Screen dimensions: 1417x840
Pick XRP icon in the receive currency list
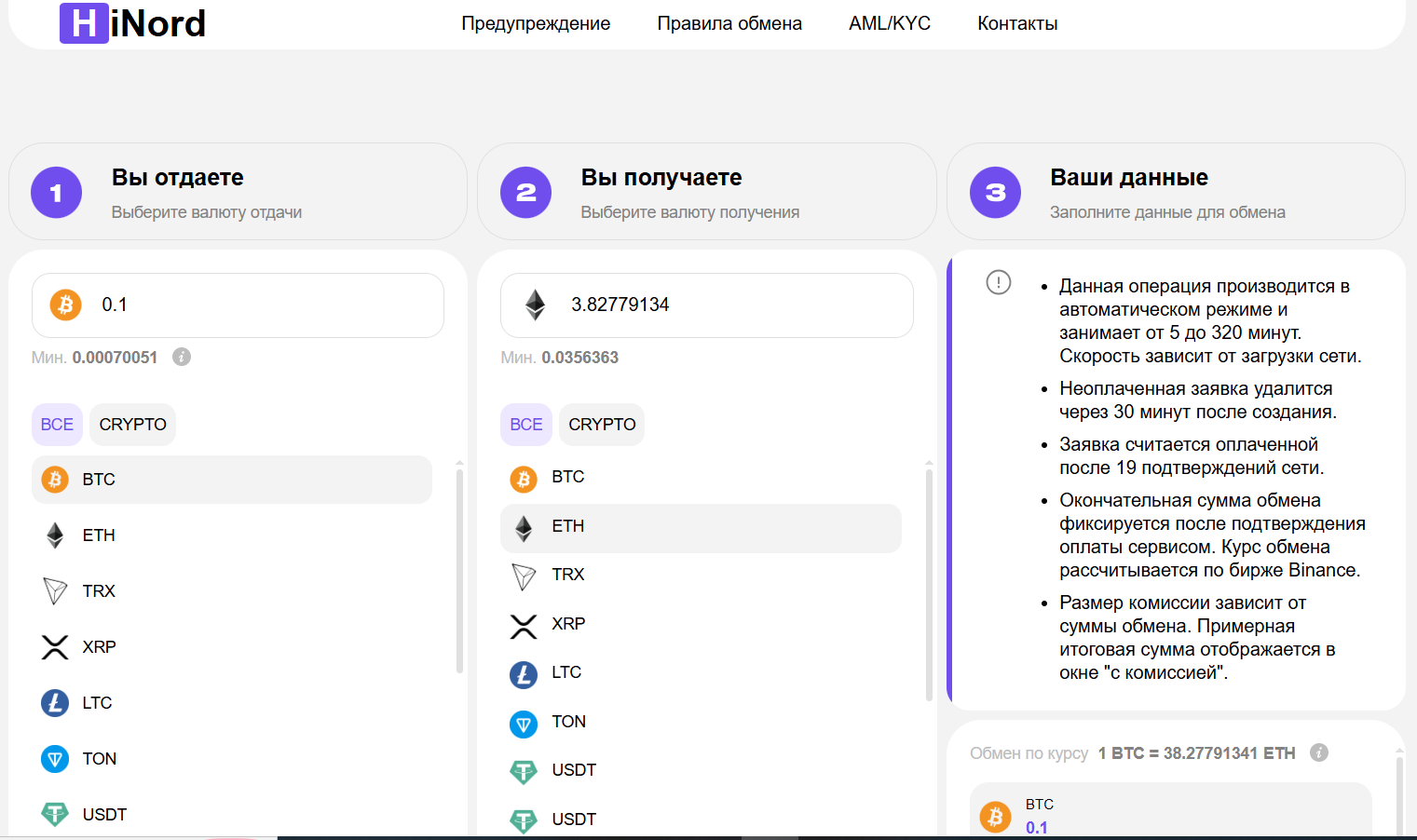pyautogui.click(x=524, y=627)
